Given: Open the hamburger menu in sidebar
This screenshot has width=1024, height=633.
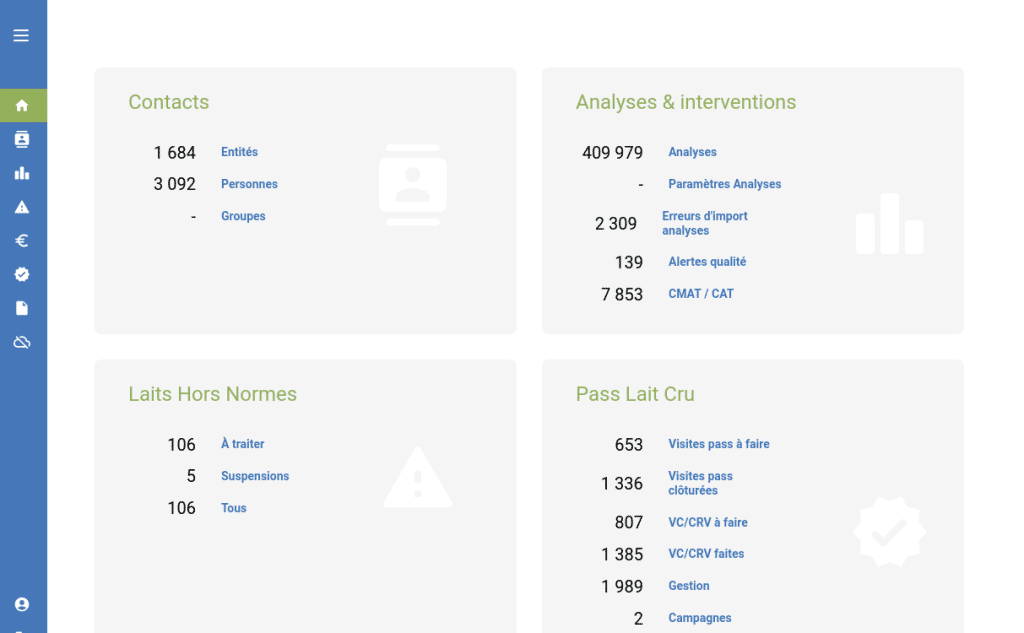Looking at the screenshot, I should click(21, 36).
